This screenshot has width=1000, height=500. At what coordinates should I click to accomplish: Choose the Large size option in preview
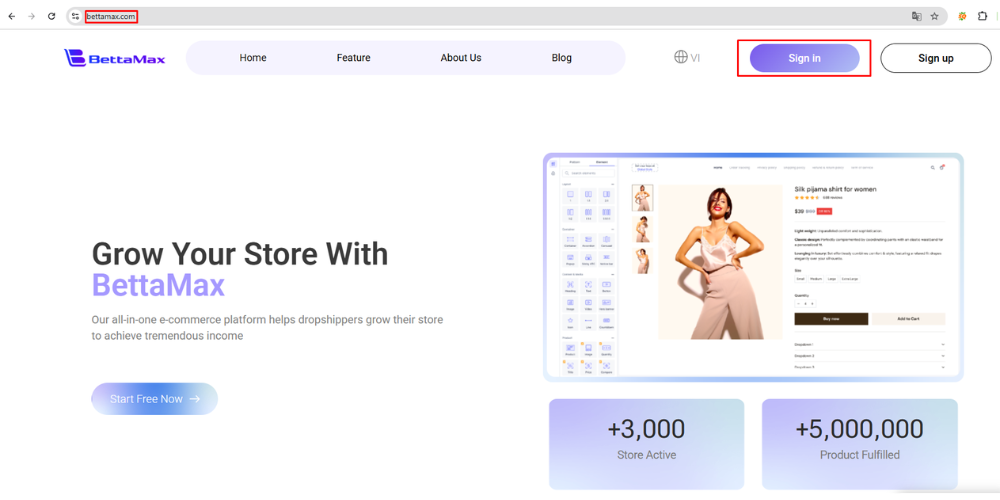click(832, 279)
